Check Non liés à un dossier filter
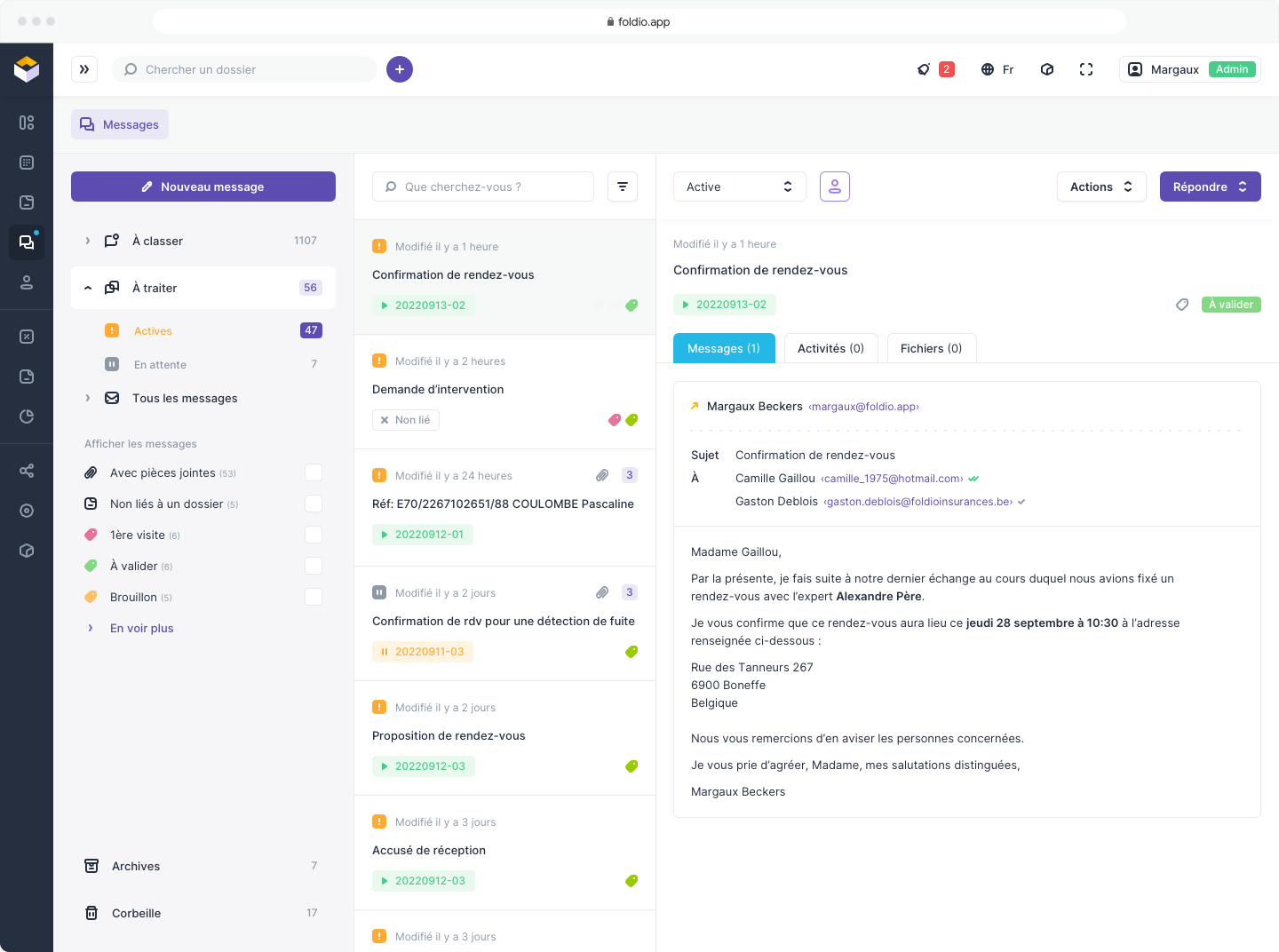This screenshot has width=1279, height=952. click(314, 504)
